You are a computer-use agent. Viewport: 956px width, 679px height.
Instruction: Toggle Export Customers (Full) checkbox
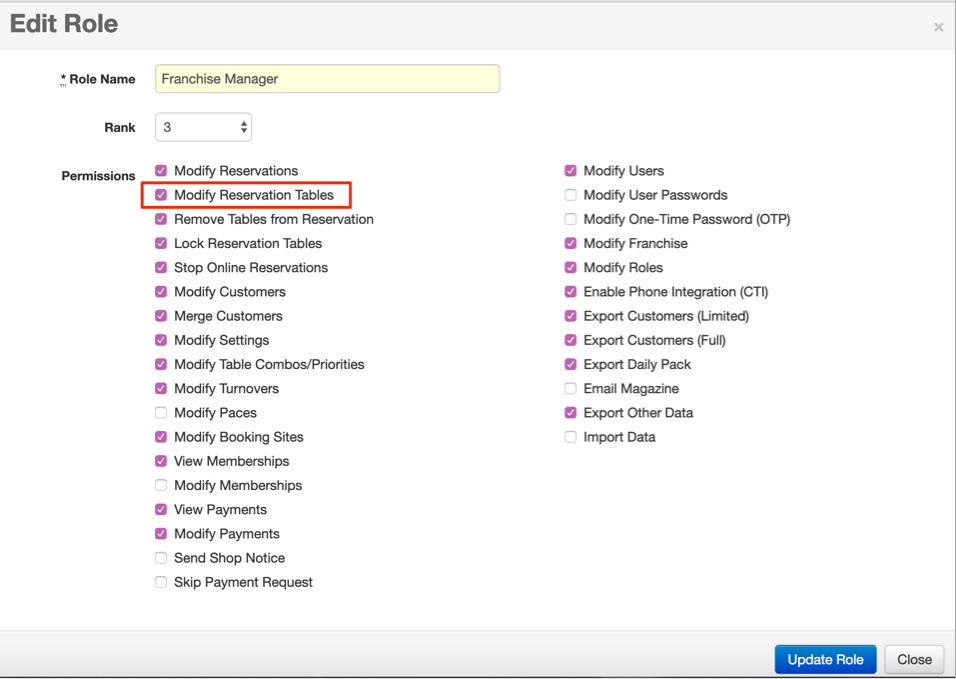(x=571, y=340)
